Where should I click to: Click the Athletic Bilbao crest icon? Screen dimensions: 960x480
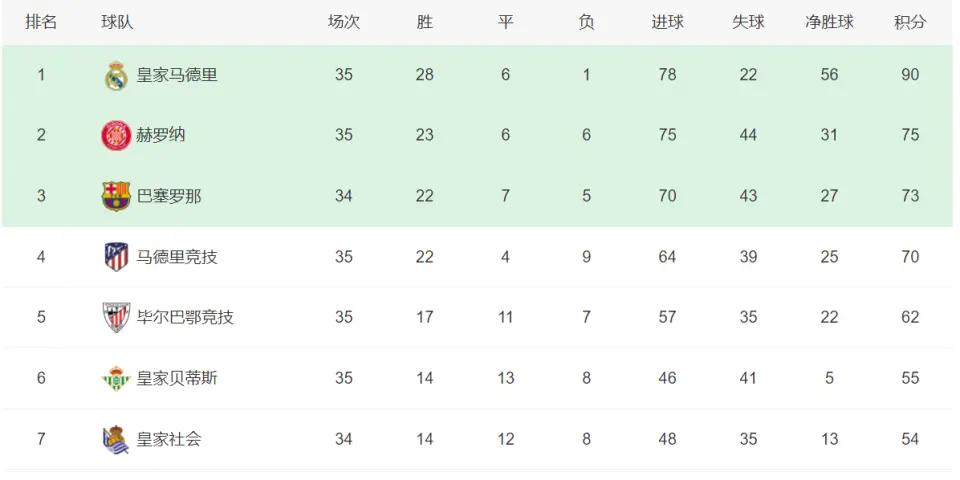tap(116, 317)
